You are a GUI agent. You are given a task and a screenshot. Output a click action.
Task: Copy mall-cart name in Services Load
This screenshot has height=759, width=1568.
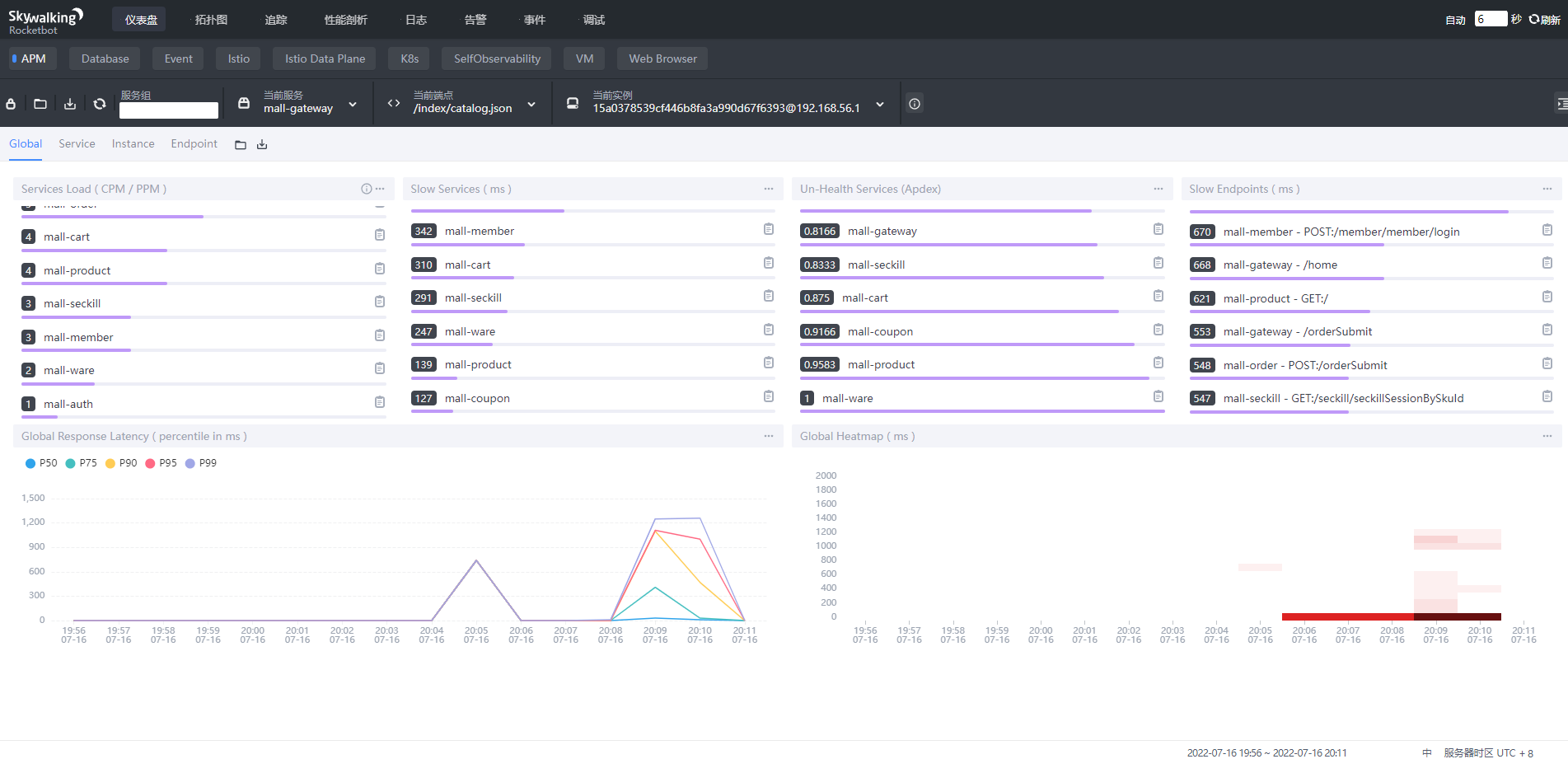pyautogui.click(x=380, y=235)
